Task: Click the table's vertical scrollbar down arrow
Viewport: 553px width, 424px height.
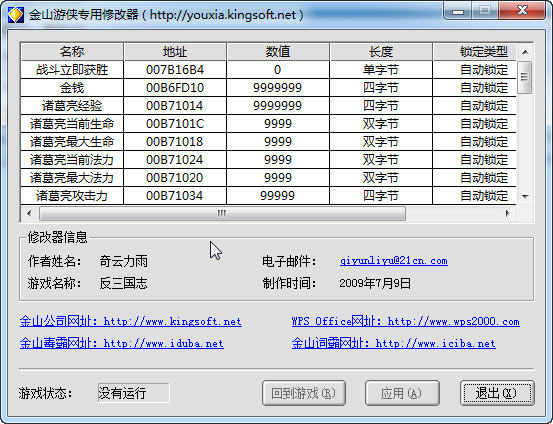Action: coord(525,196)
